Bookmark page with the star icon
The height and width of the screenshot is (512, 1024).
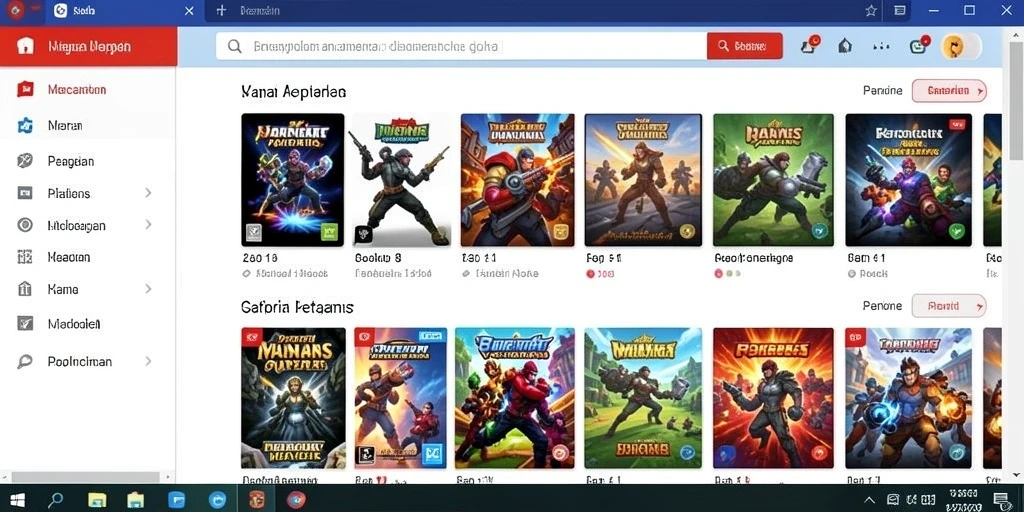(871, 10)
